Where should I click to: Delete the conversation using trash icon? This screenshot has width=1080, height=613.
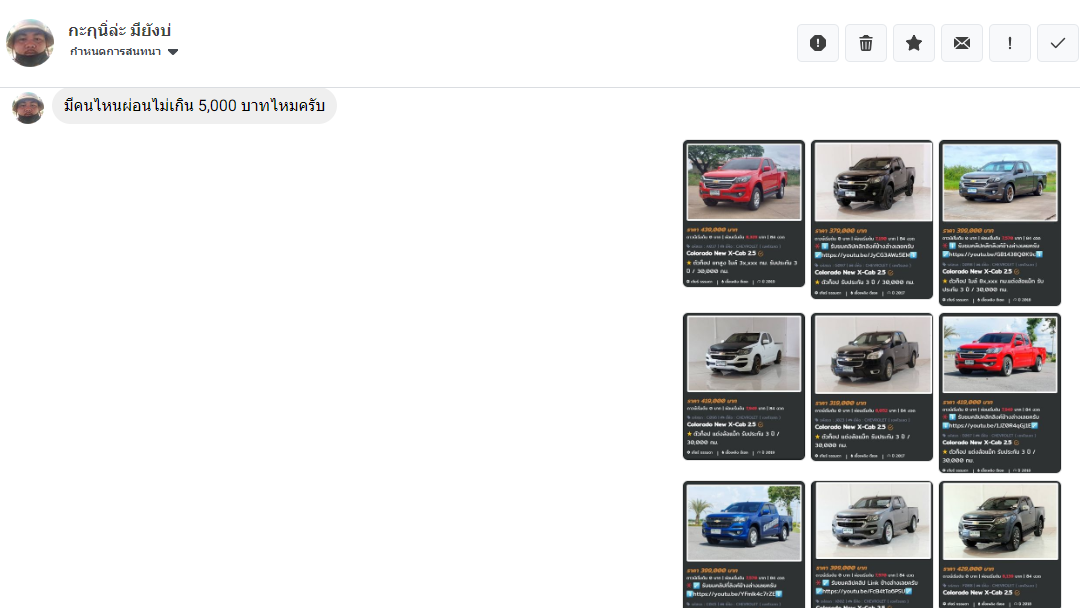coord(866,43)
